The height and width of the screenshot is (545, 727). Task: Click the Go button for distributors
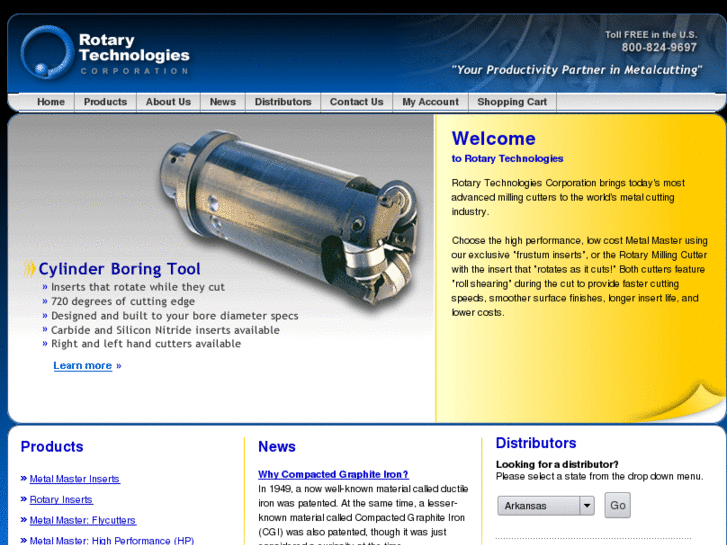pos(618,505)
